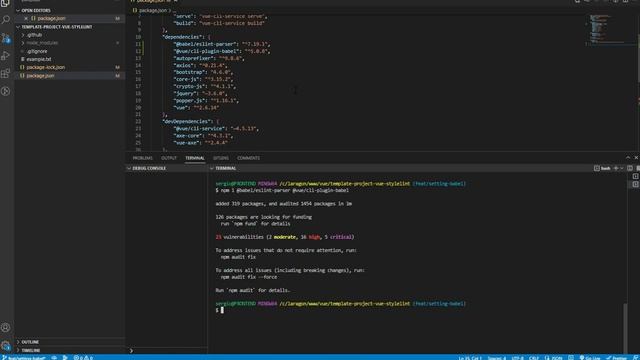Switch to the PROBLEMS panel tab

click(142, 158)
